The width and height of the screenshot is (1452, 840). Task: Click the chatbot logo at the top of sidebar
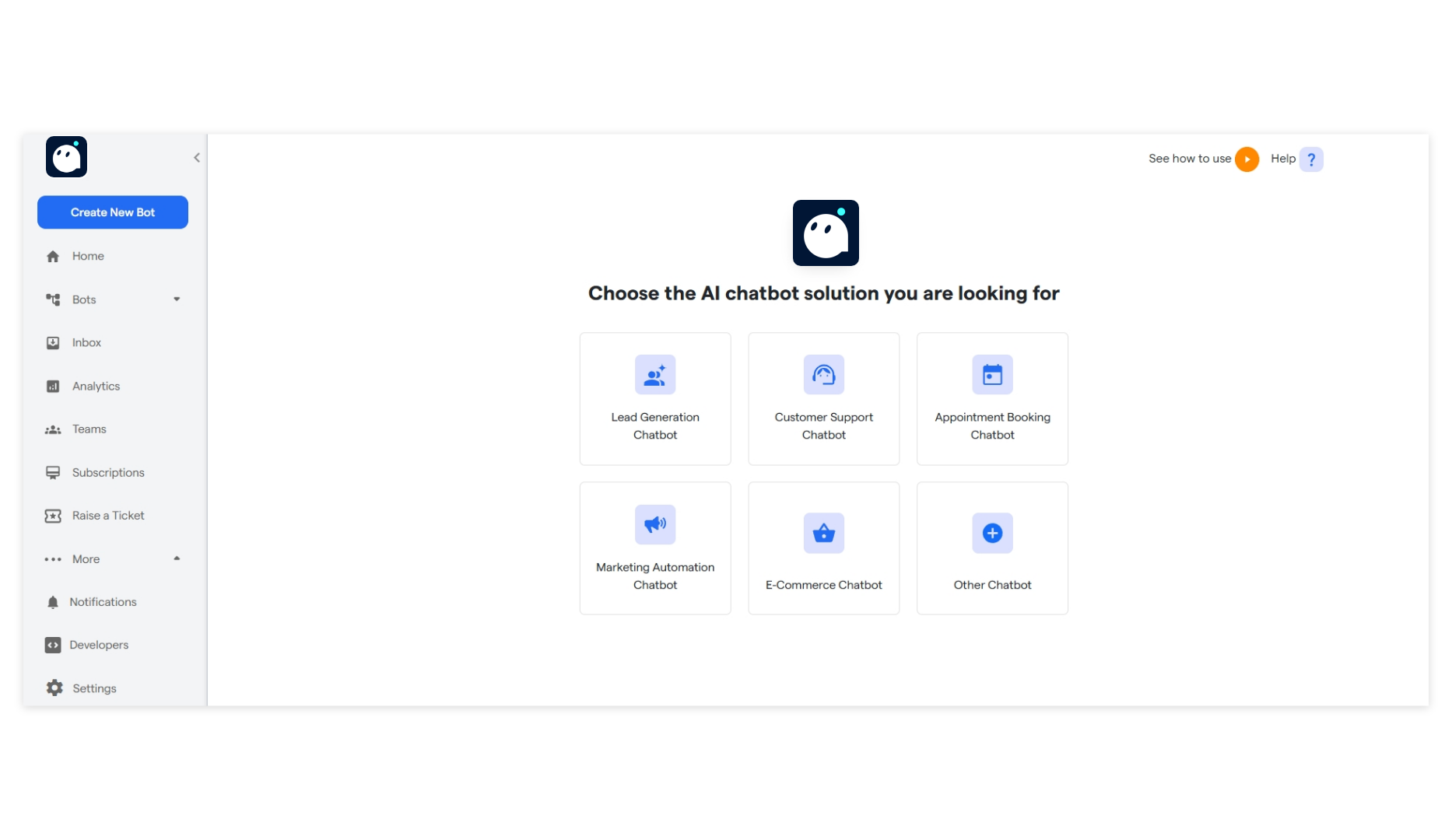66,156
